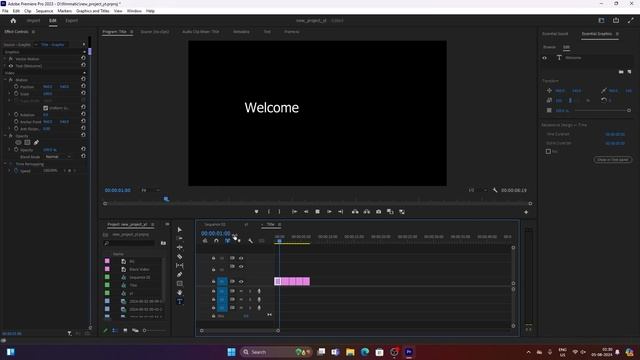Export frame with camera icon
This screenshot has width=640, height=360.
point(378,212)
